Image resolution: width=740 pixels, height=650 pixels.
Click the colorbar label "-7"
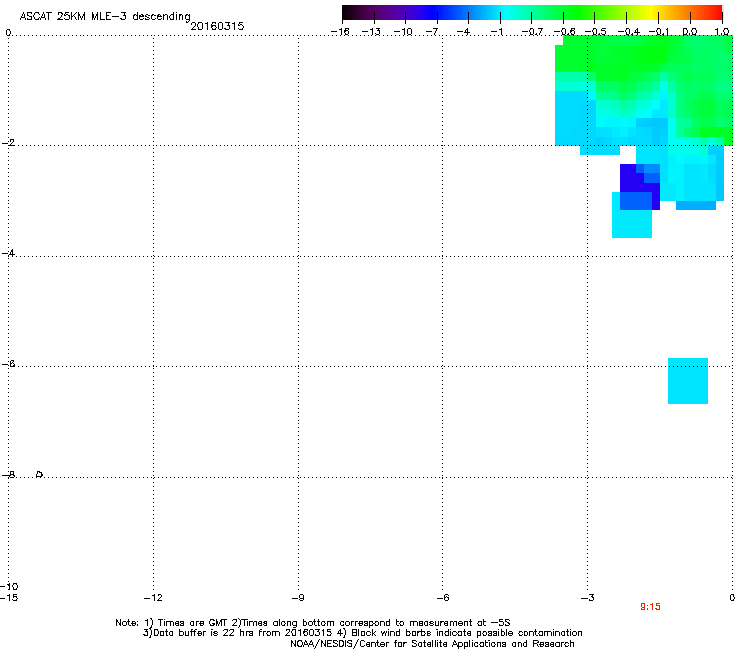click(431, 32)
